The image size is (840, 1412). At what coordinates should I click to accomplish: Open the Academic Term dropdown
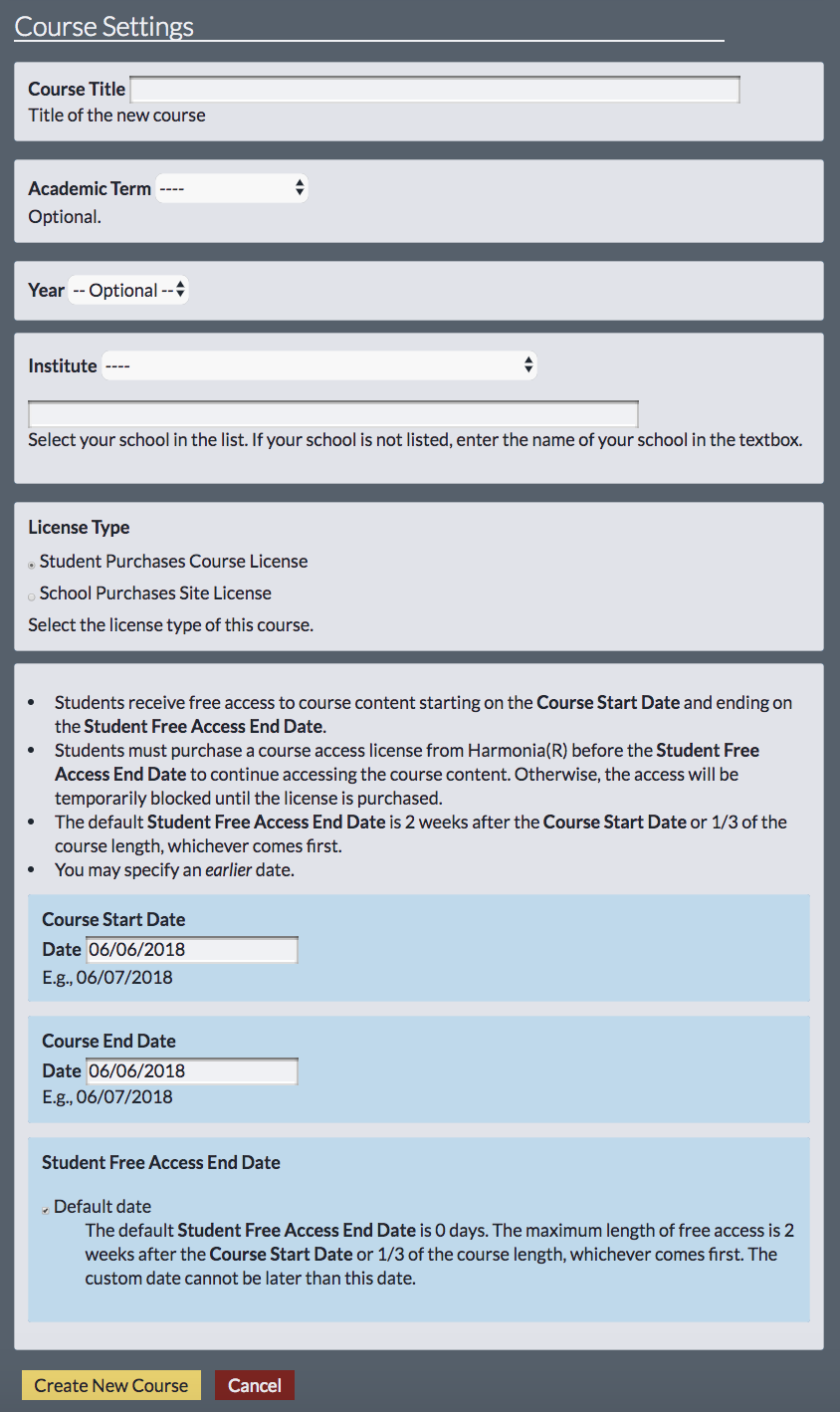tap(232, 188)
